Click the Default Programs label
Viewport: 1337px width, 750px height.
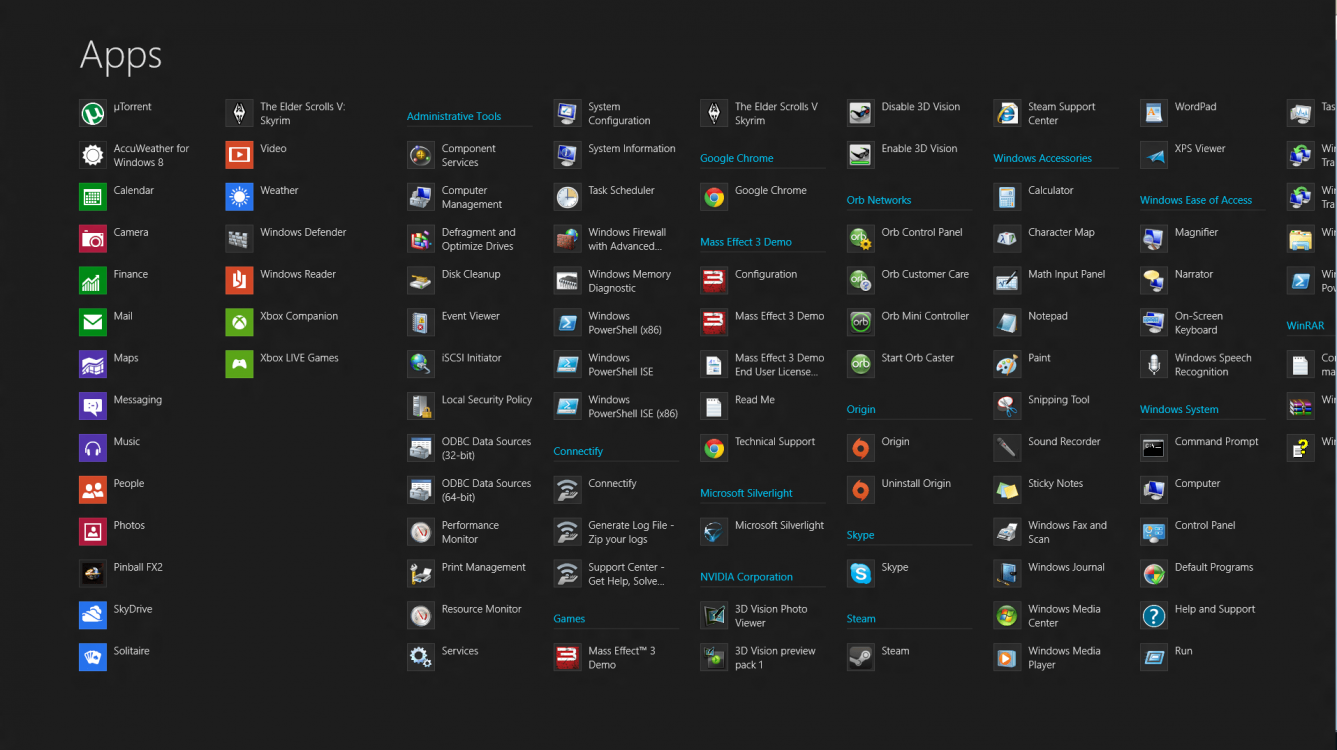click(1214, 568)
